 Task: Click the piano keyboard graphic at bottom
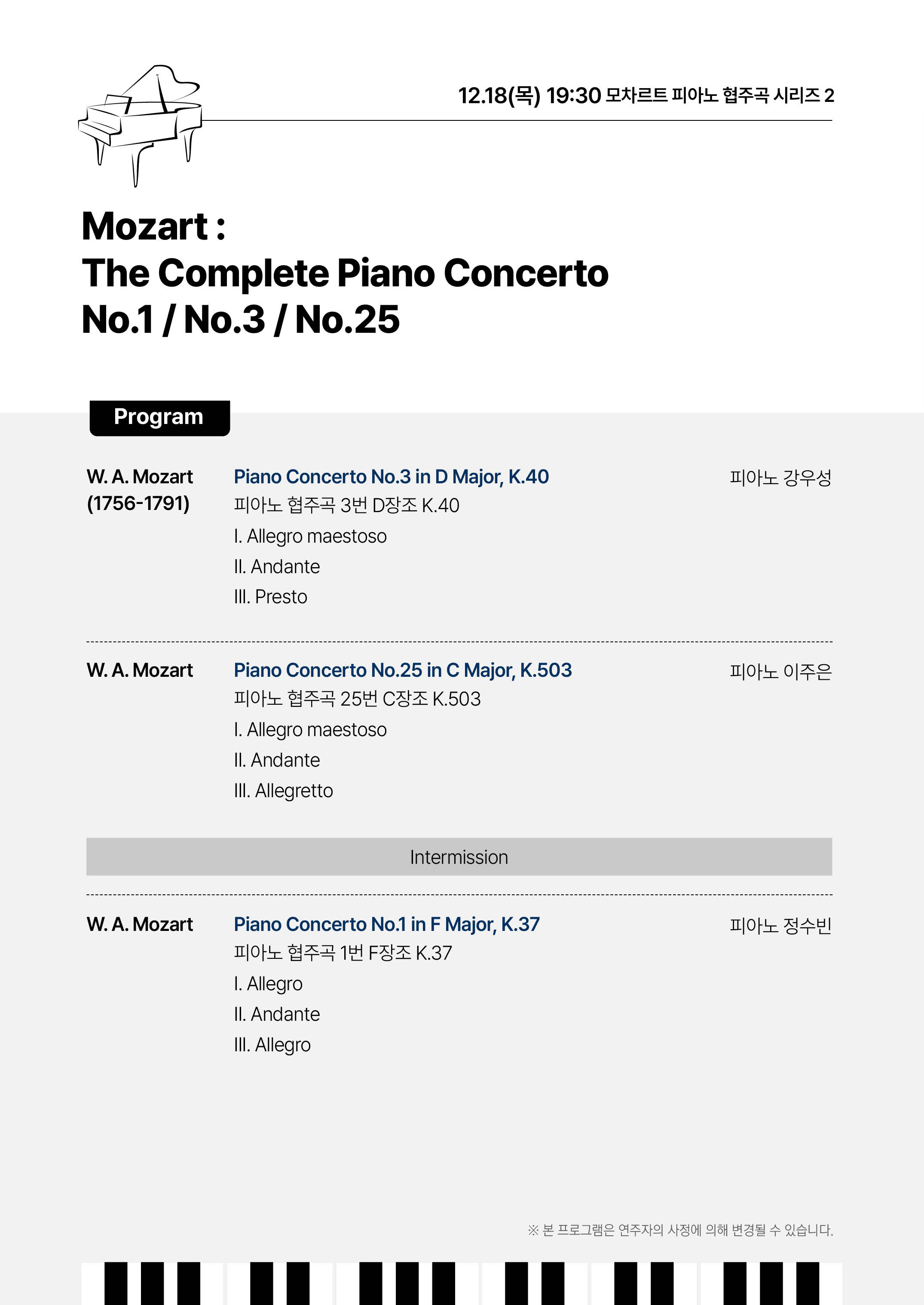(x=461, y=1283)
